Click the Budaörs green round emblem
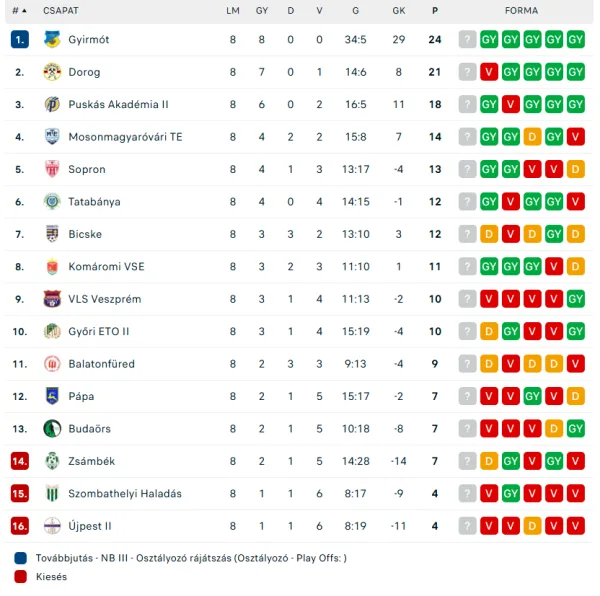The image size is (600, 596). pyautogui.click(x=52, y=428)
